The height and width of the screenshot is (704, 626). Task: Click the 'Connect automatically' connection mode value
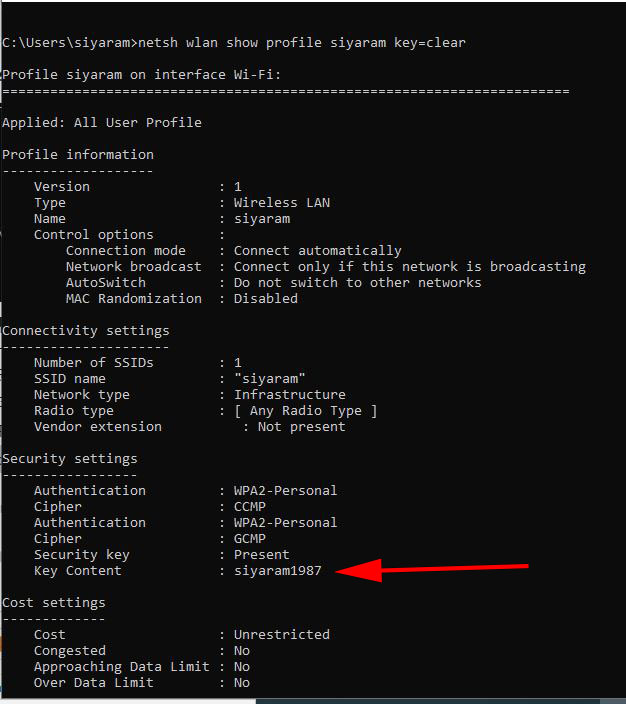[x=317, y=251]
